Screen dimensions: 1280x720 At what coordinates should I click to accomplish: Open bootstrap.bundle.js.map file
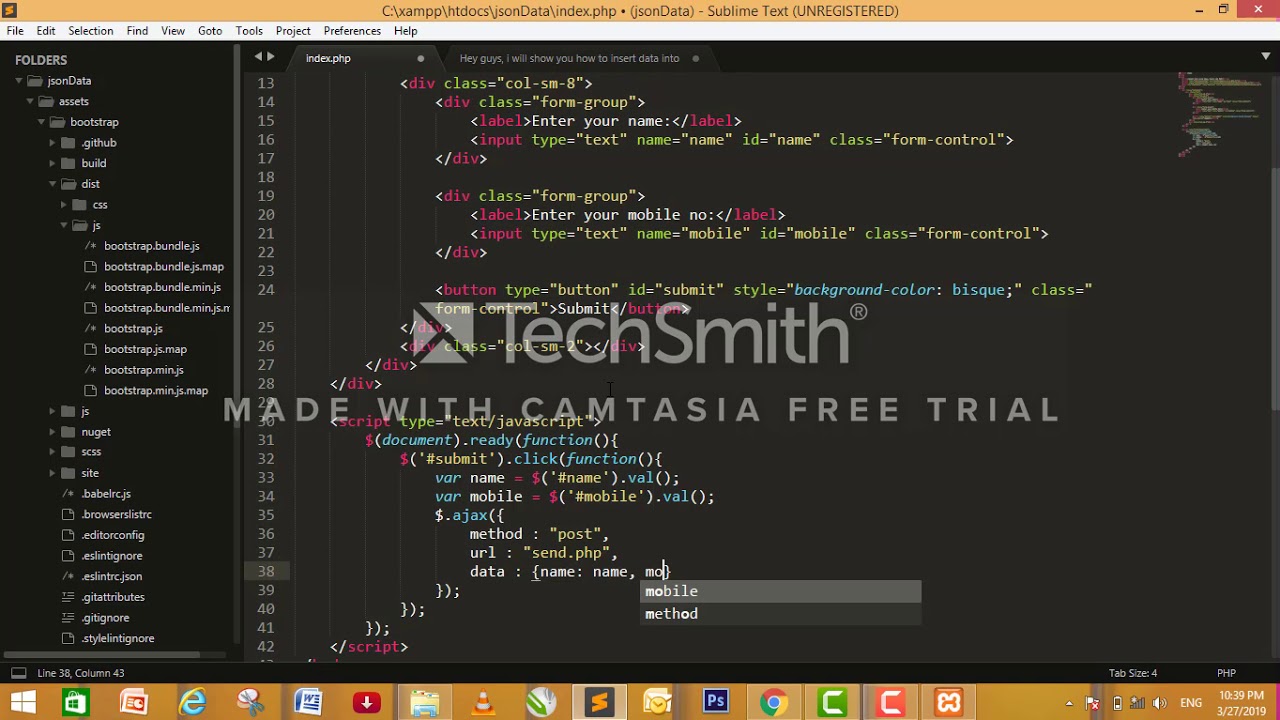coord(164,267)
